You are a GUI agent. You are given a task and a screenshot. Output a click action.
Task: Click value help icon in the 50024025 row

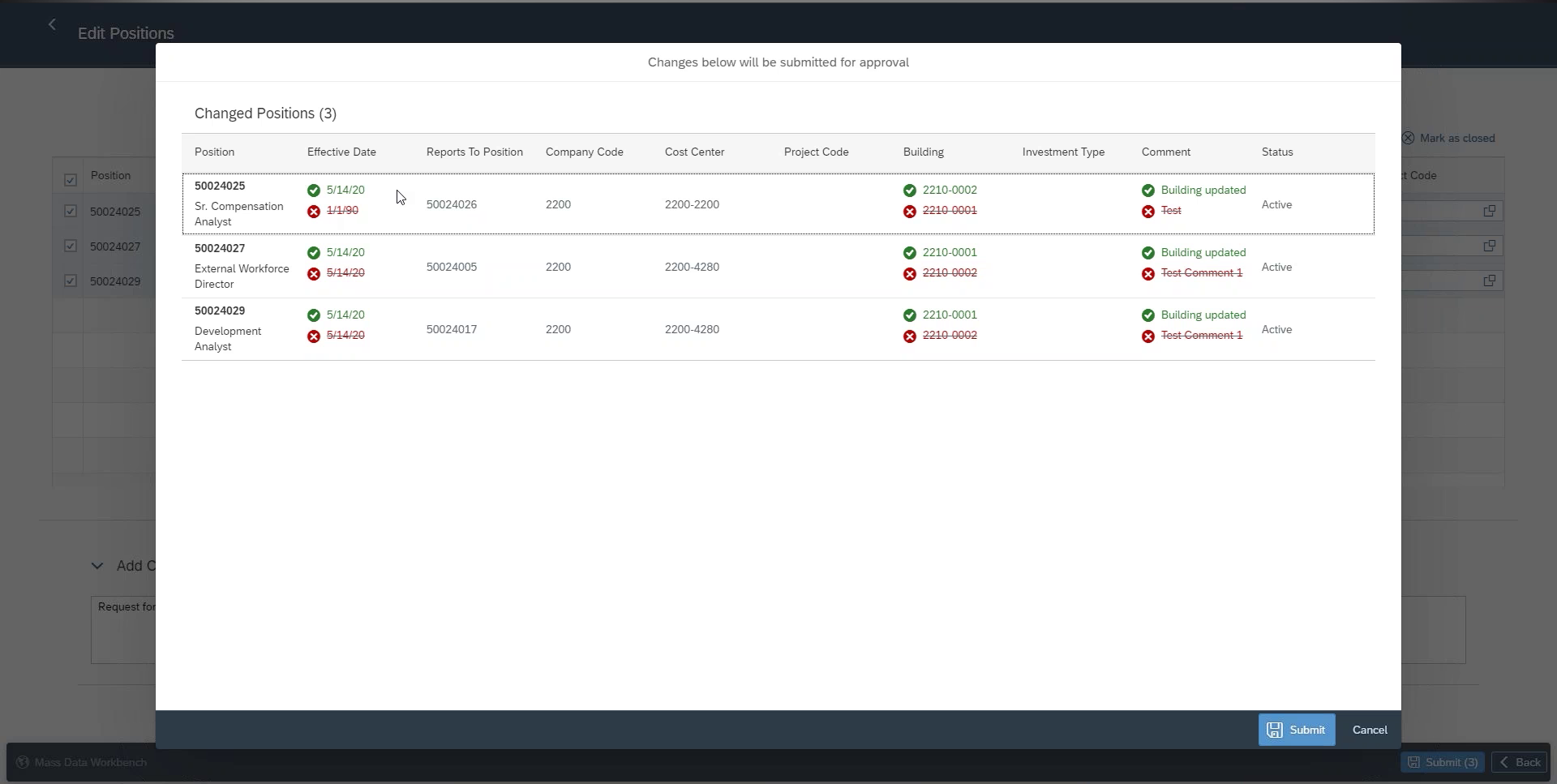click(x=1489, y=211)
